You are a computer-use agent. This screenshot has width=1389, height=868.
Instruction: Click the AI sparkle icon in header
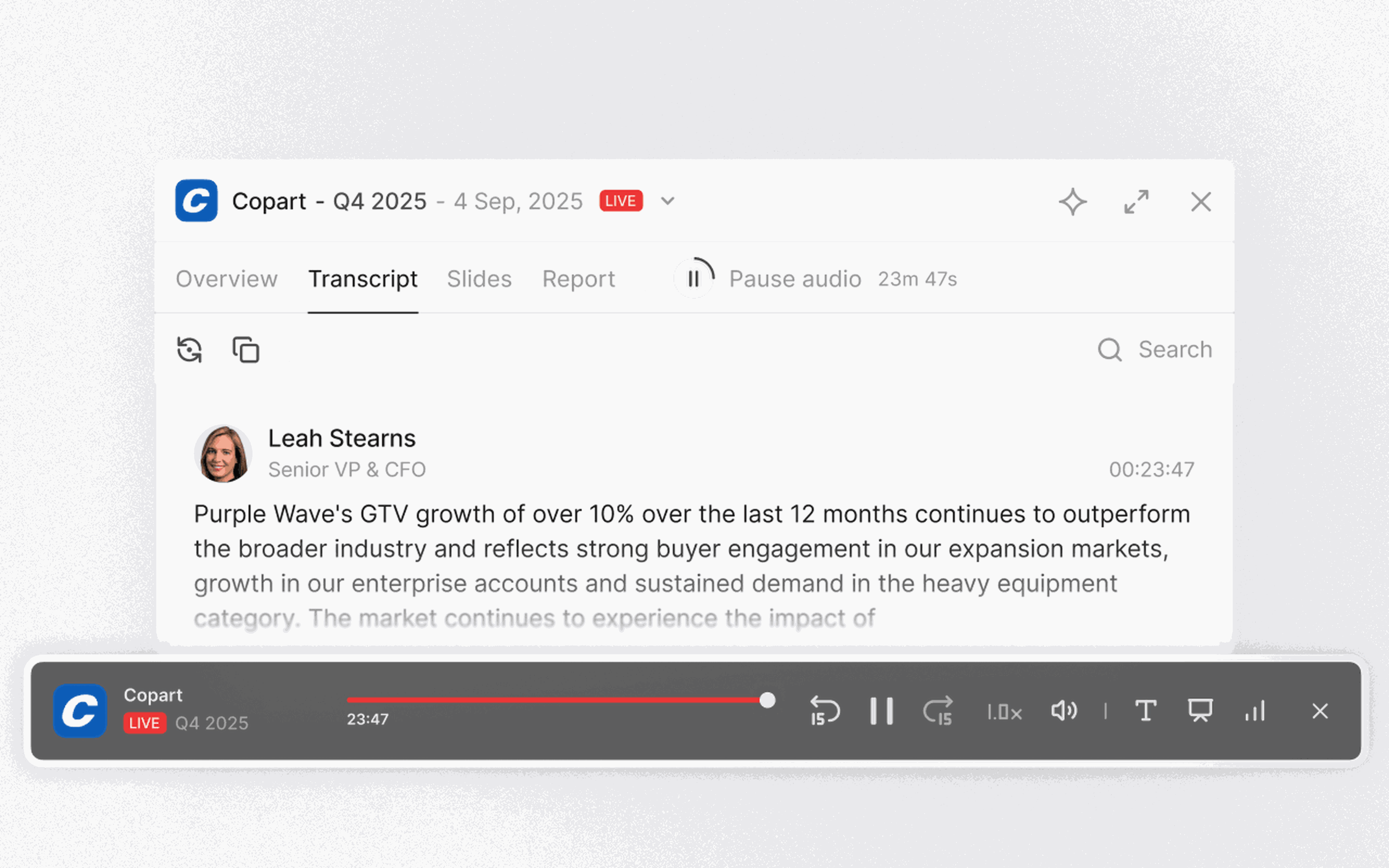point(1072,201)
